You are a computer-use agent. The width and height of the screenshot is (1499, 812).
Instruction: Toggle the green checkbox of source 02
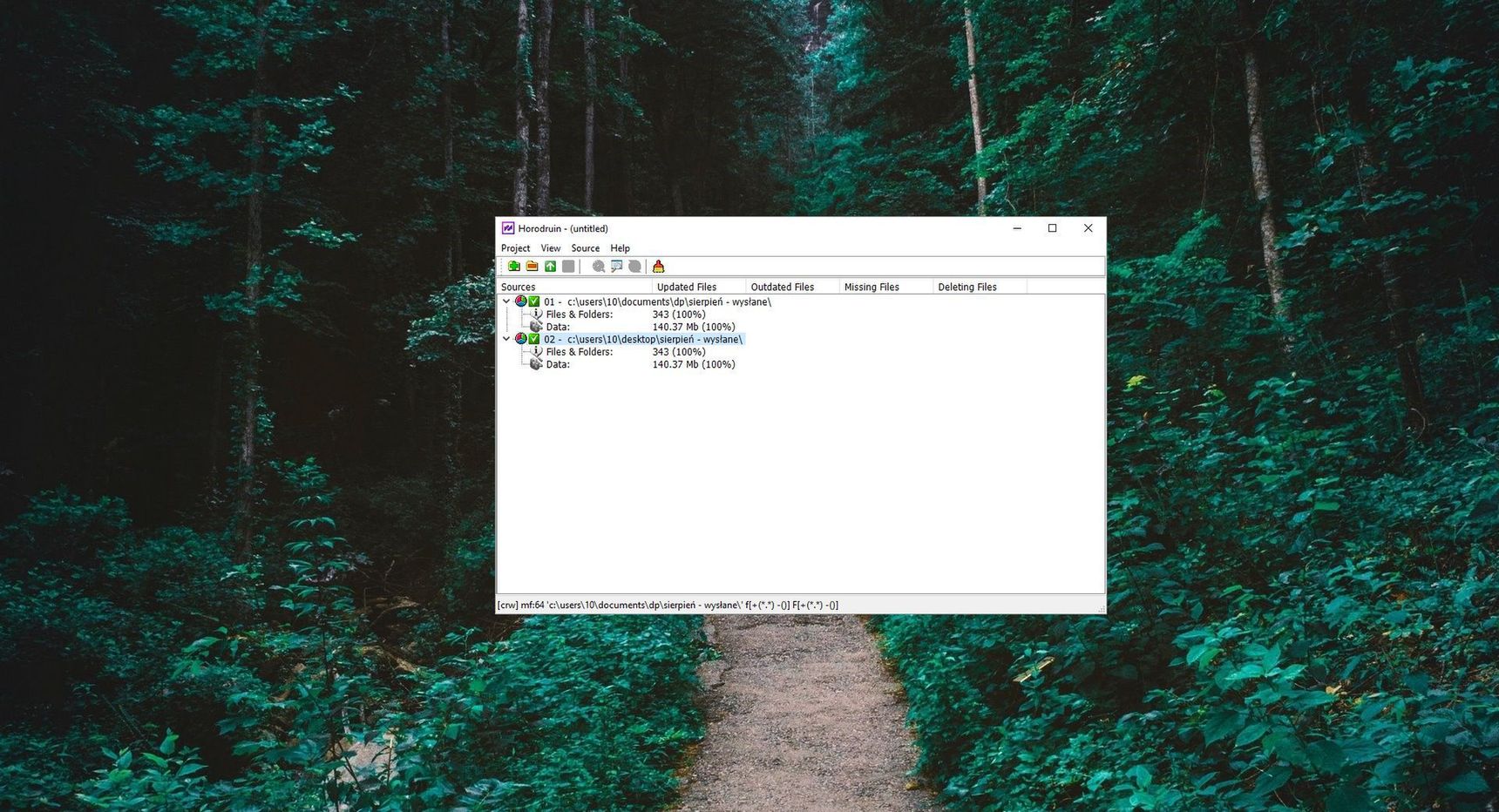click(534, 339)
